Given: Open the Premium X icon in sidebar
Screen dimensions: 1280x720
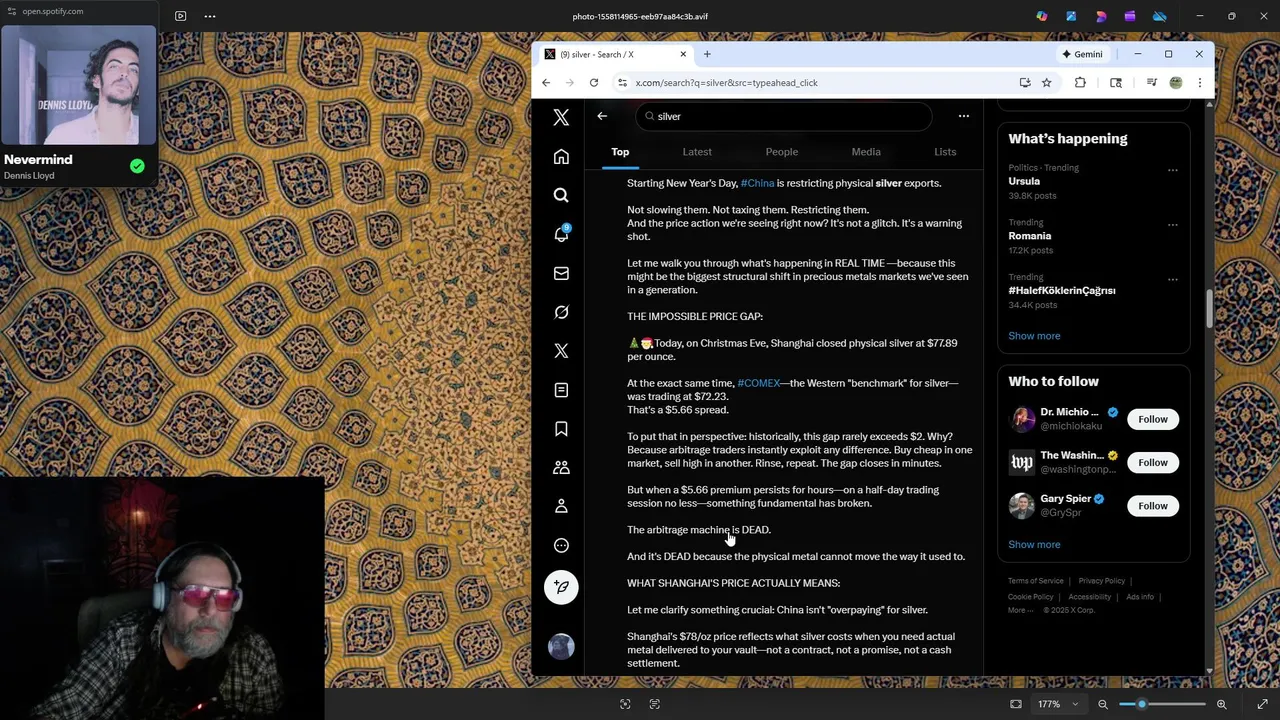Looking at the screenshot, I should coord(561,351).
